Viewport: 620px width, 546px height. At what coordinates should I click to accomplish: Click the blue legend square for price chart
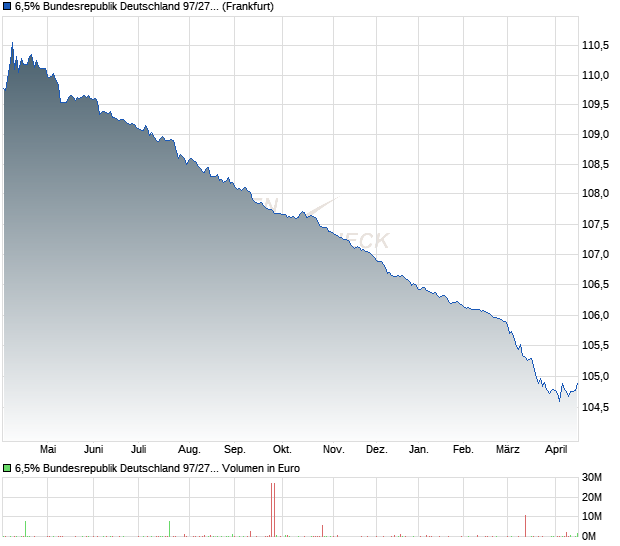click(7, 7)
